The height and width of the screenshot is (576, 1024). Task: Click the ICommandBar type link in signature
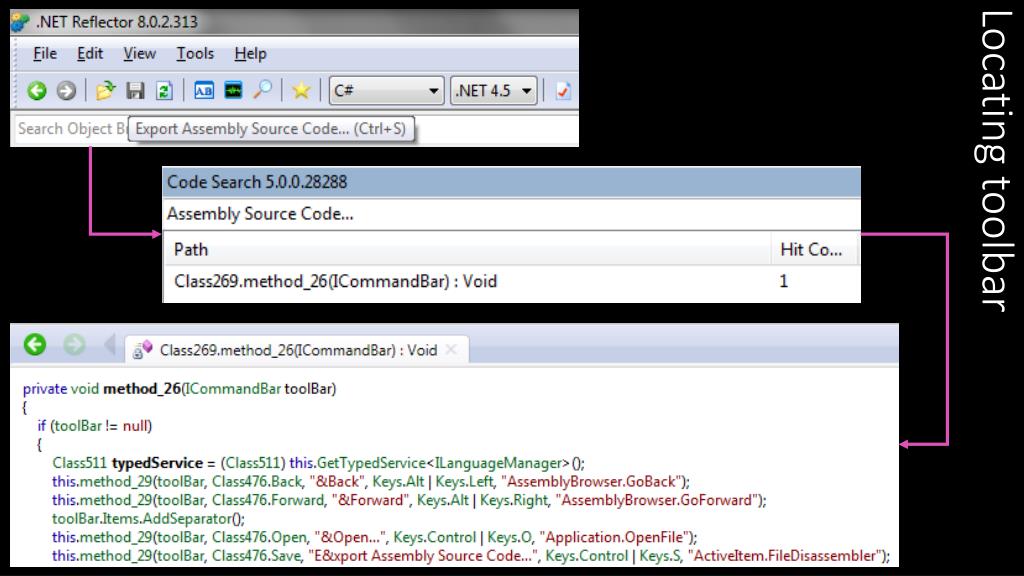pyautogui.click(x=233, y=389)
